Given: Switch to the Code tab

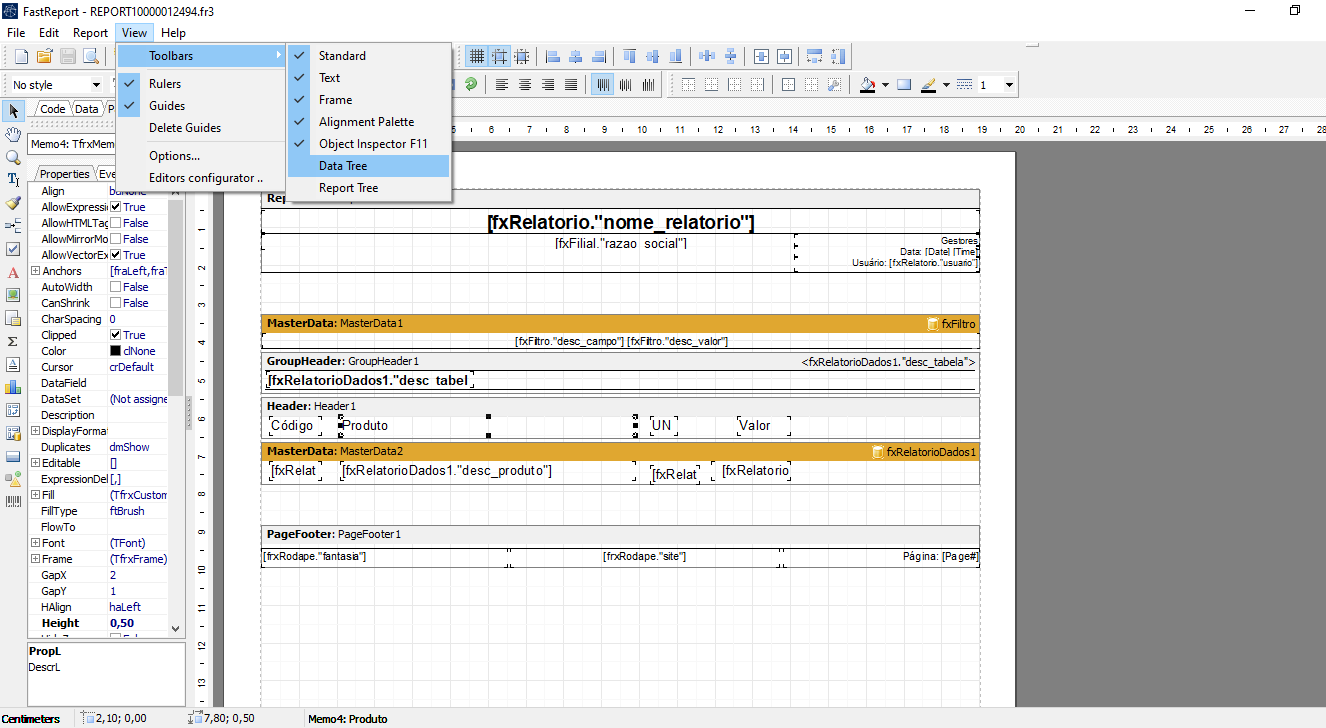Looking at the screenshot, I should tap(52, 110).
